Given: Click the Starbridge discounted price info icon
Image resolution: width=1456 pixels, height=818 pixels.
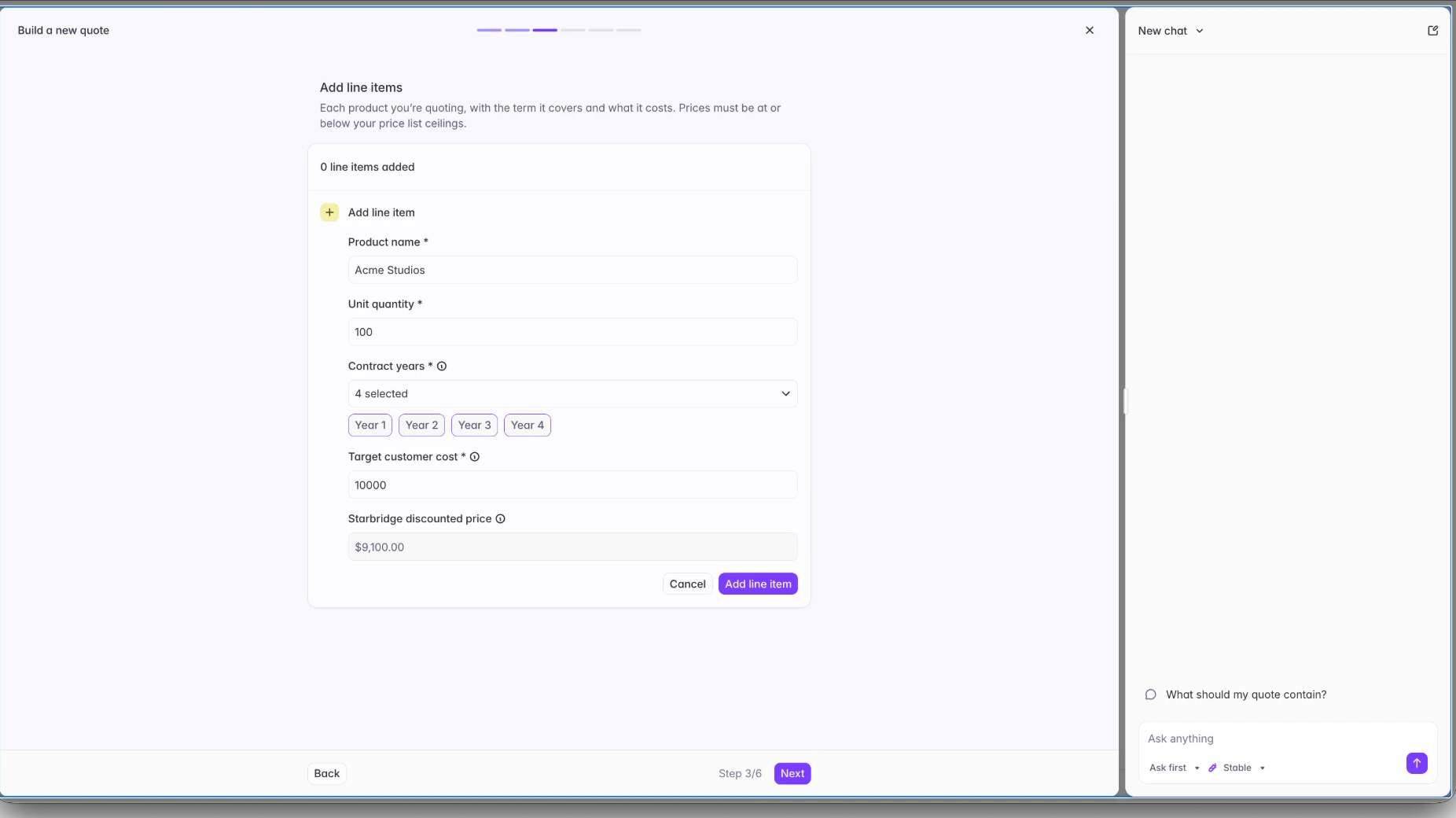Looking at the screenshot, I should 500,518.
